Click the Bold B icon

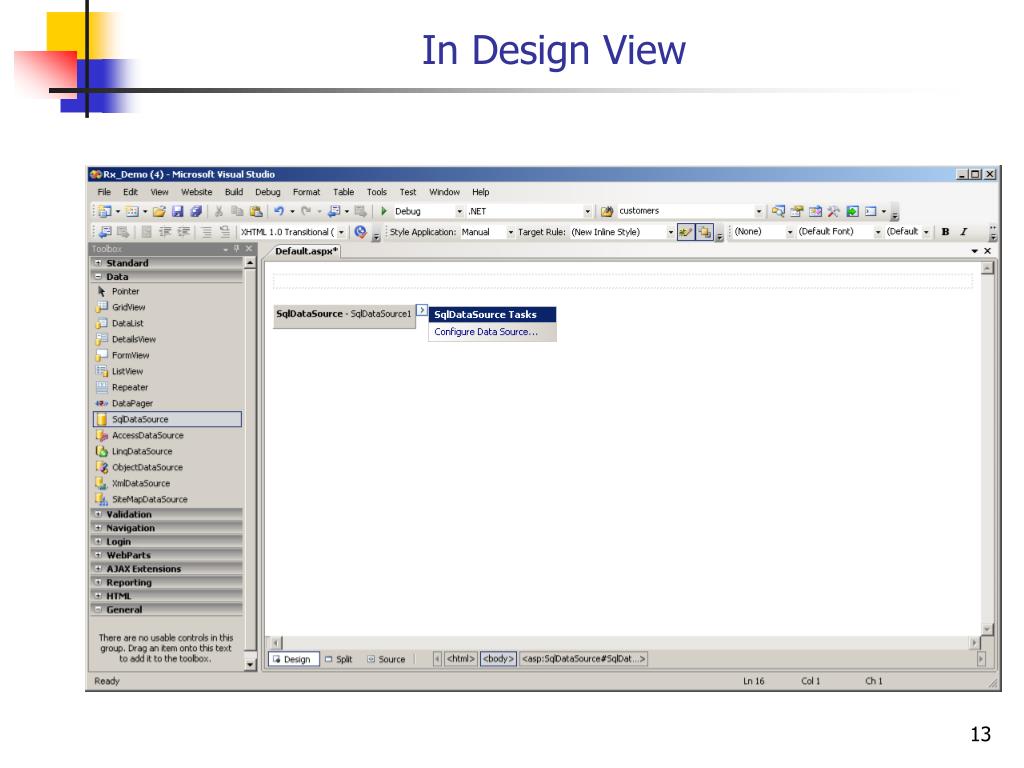[945, 232]
